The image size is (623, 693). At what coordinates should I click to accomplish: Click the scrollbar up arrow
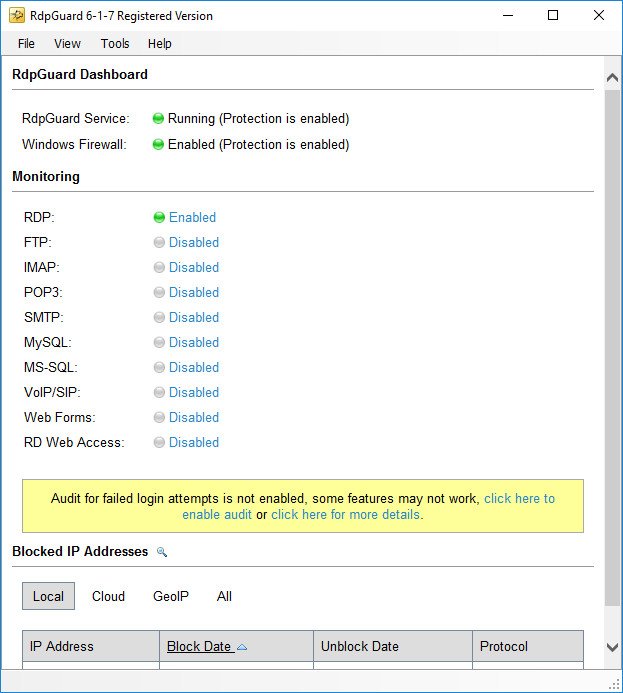612,78
